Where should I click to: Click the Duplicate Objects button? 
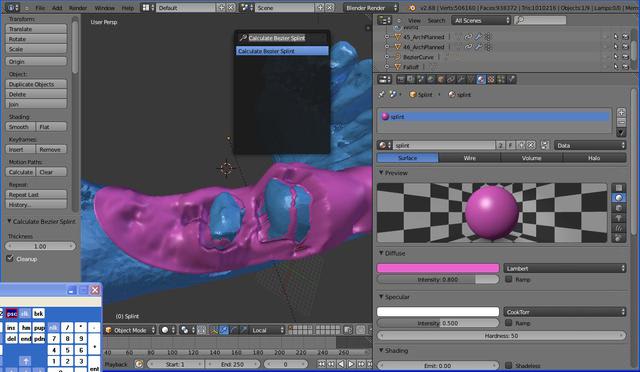coord(36,84)
